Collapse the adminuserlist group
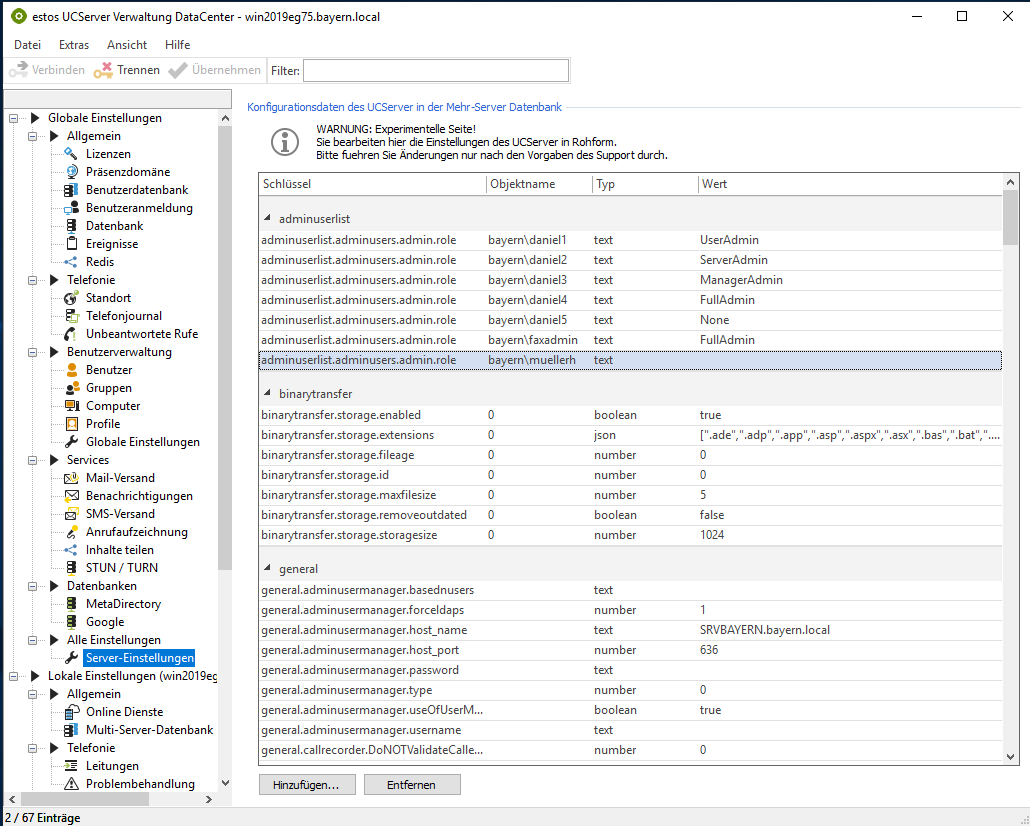The height and width of the screenshot is (826, 1030). 267,218
